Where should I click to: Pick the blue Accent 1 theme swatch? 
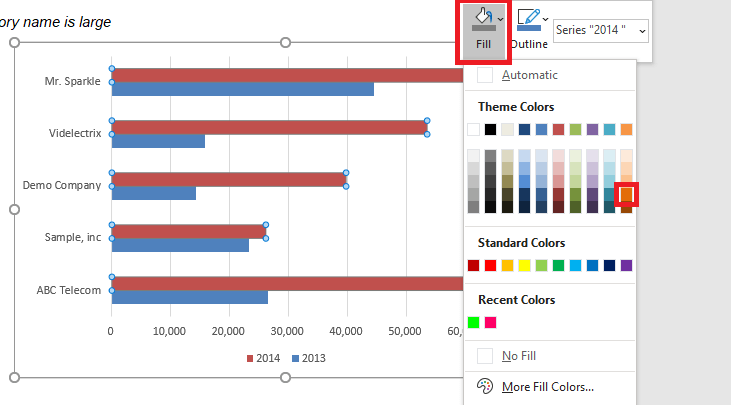541,130
